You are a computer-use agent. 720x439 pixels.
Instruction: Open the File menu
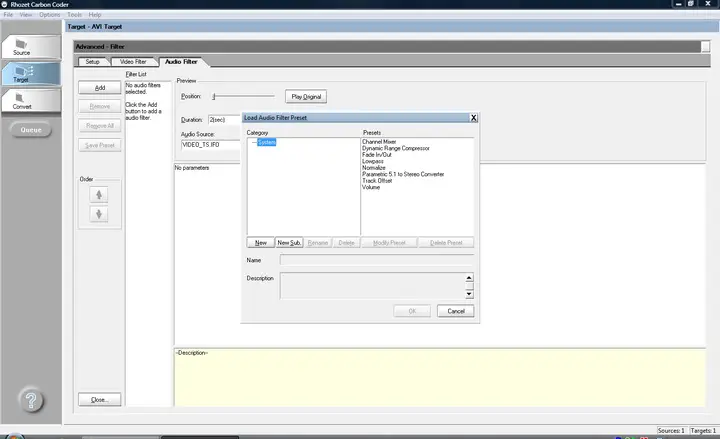(8, 15)
